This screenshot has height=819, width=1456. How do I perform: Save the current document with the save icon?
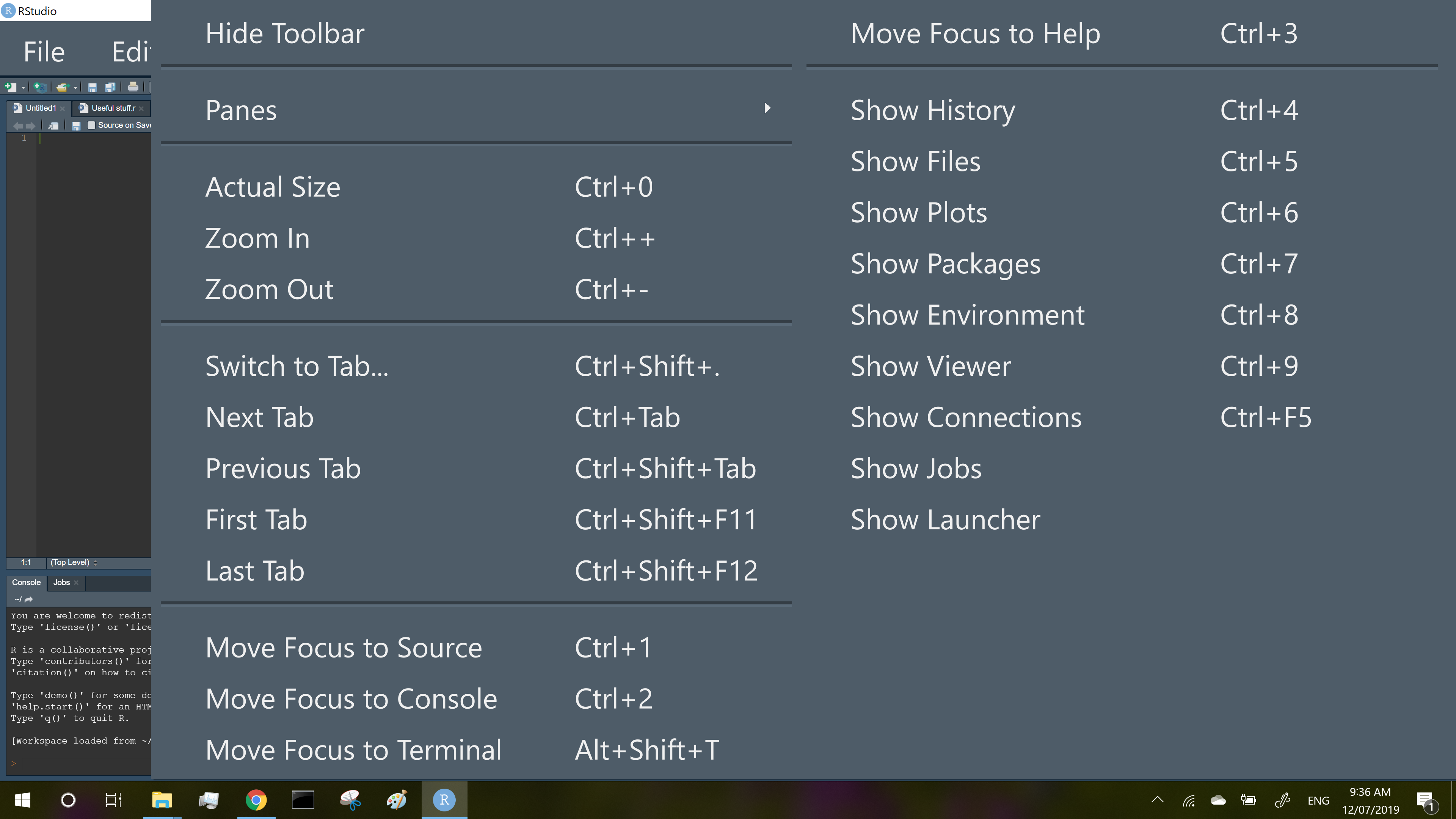pyautogui.click(x=92, y=88)
